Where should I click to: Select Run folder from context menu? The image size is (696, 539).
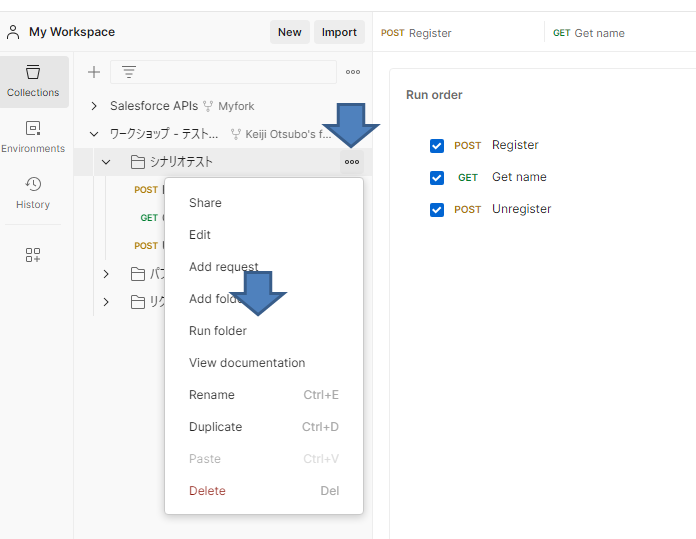pos(218,331)
